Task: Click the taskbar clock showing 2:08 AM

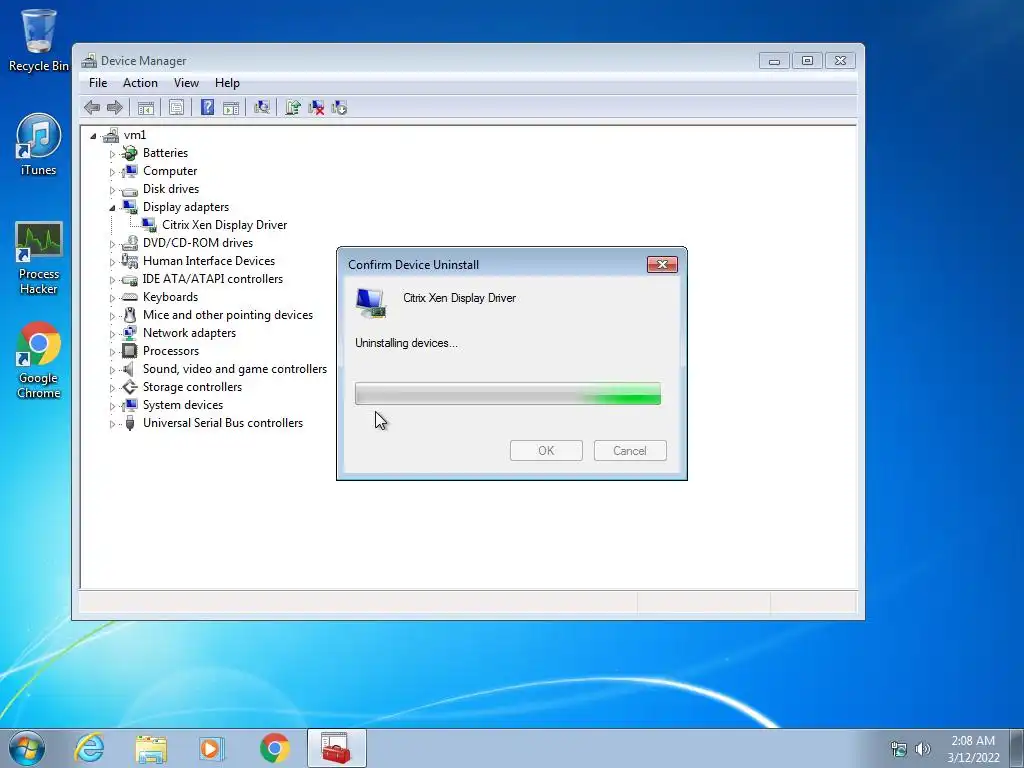Action: pos(973,749)
